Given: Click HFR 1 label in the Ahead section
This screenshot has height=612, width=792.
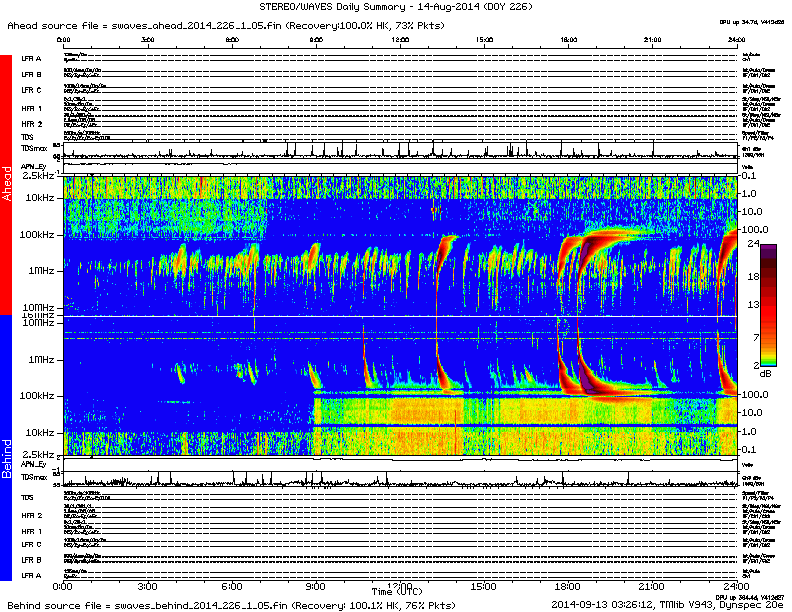Looking at the screenshot, I should [31, 109].
